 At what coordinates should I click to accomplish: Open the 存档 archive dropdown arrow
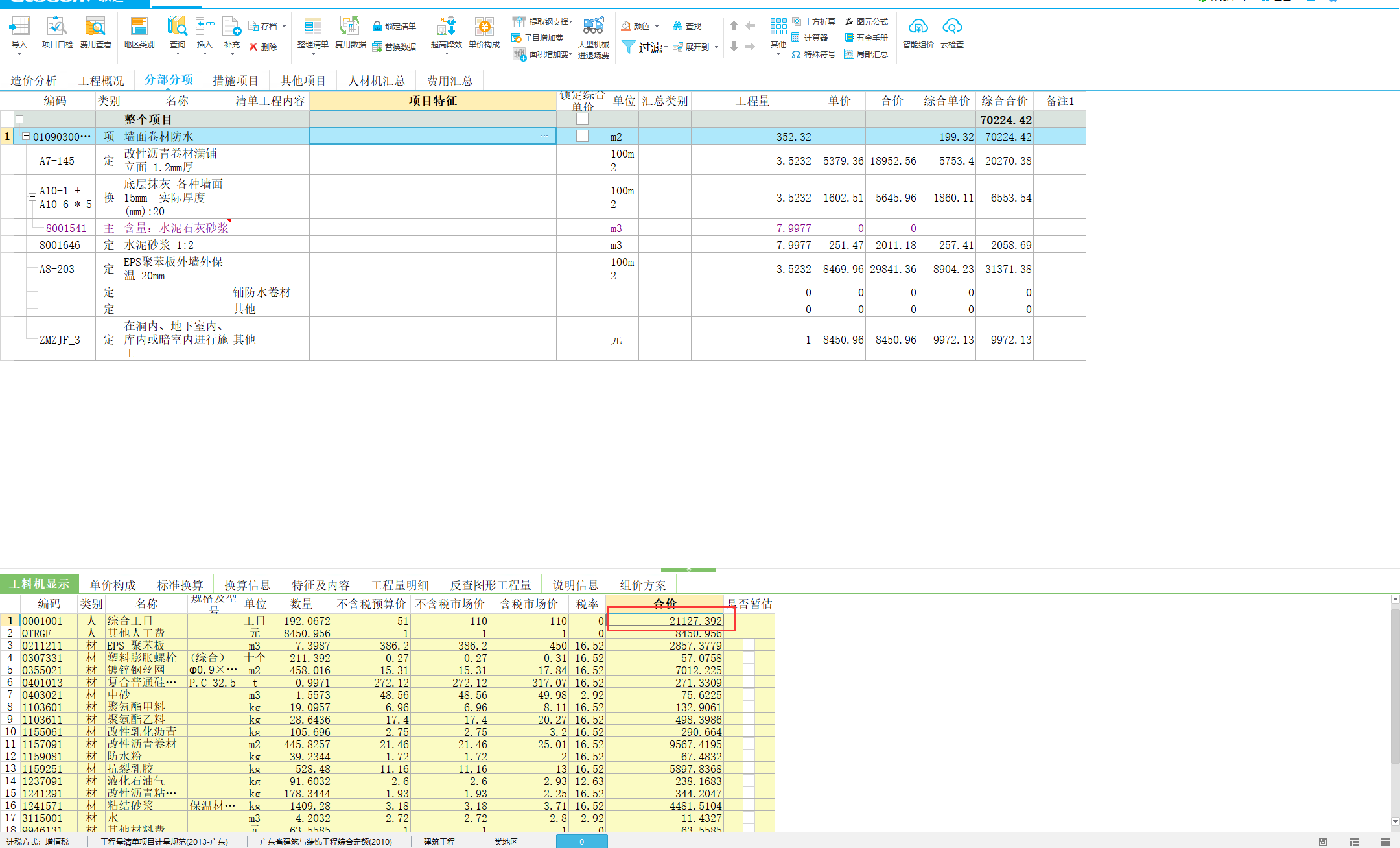284,27
